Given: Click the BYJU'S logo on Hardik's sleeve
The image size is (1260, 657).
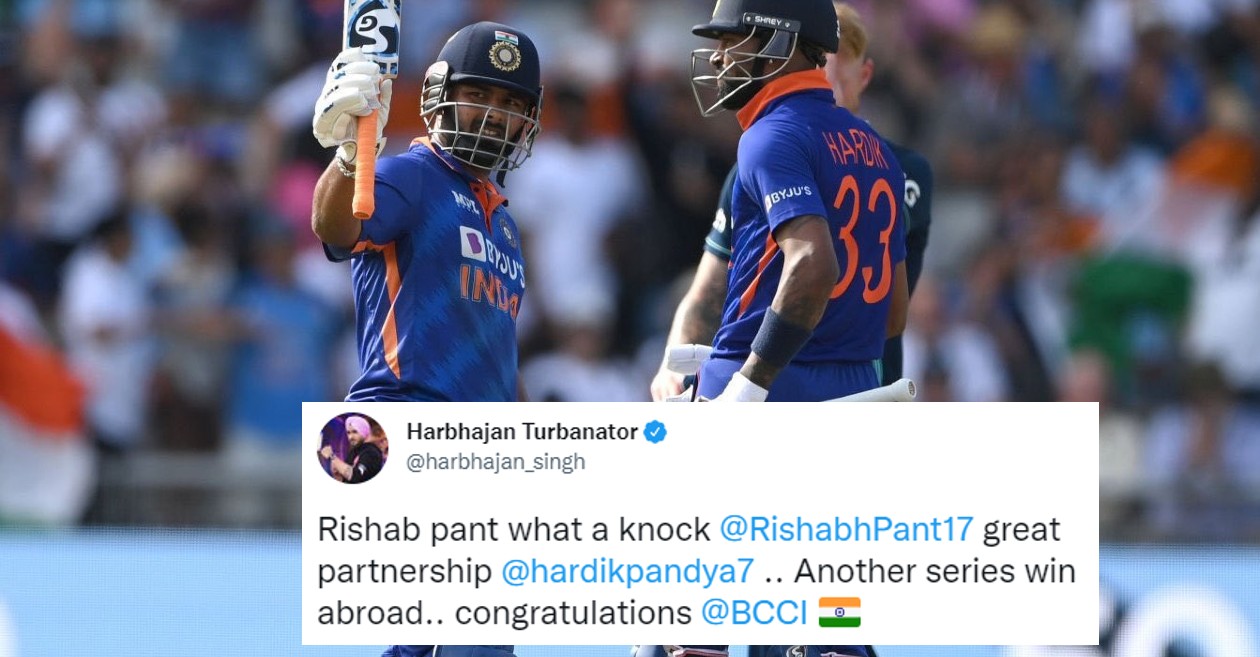Looking at the screenshot, I should click(790, 196).
